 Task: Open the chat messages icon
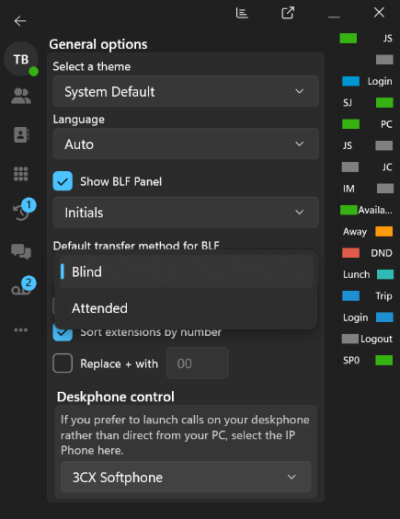coord(21,251)
